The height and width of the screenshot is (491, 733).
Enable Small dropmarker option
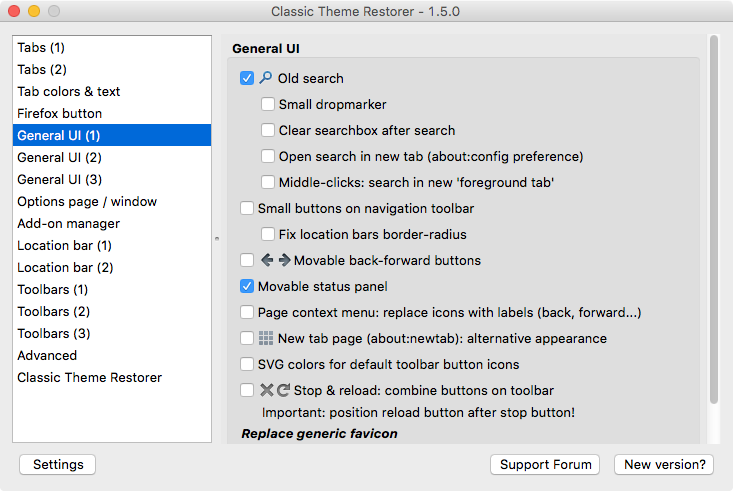click(268, 104)
